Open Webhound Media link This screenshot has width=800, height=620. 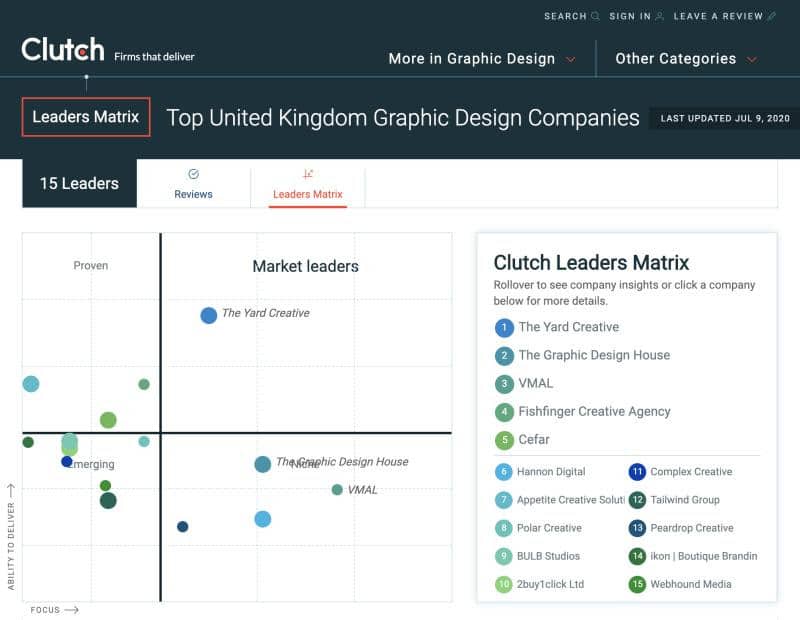point(691,584)
